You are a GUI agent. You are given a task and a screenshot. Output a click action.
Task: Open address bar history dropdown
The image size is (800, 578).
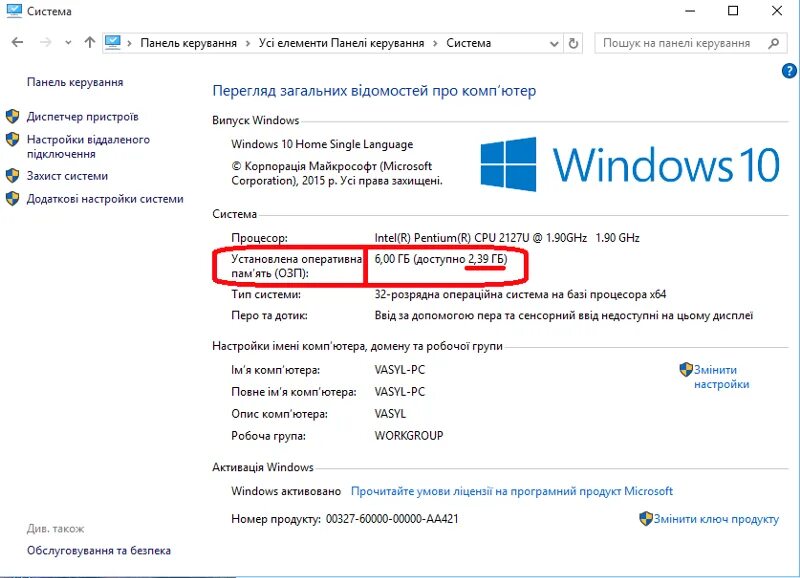point(554,43)
